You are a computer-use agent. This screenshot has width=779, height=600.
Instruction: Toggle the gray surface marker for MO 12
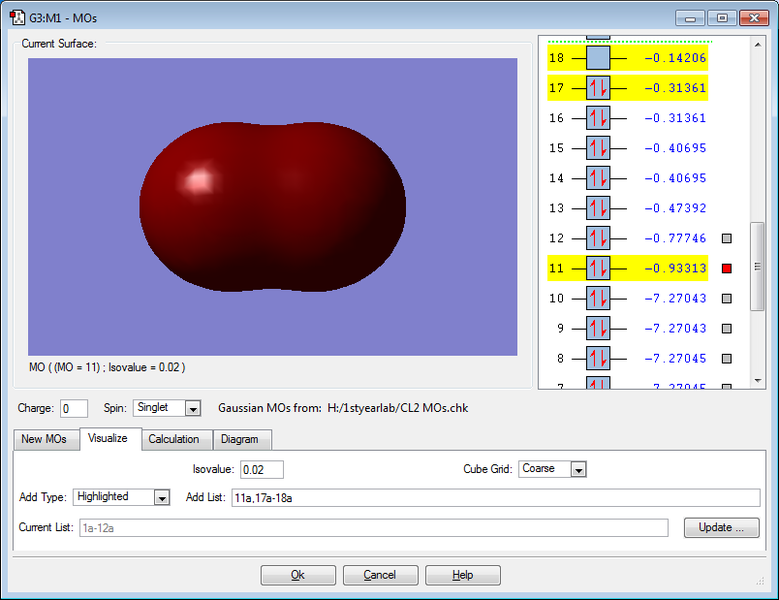(x=727, y=238)
